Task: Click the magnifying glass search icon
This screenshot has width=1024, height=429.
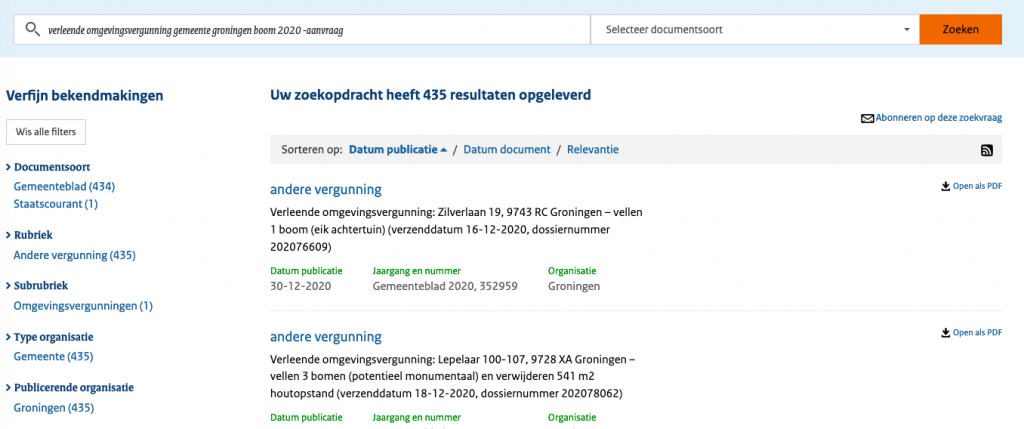Action: click(x=32, y=29)
